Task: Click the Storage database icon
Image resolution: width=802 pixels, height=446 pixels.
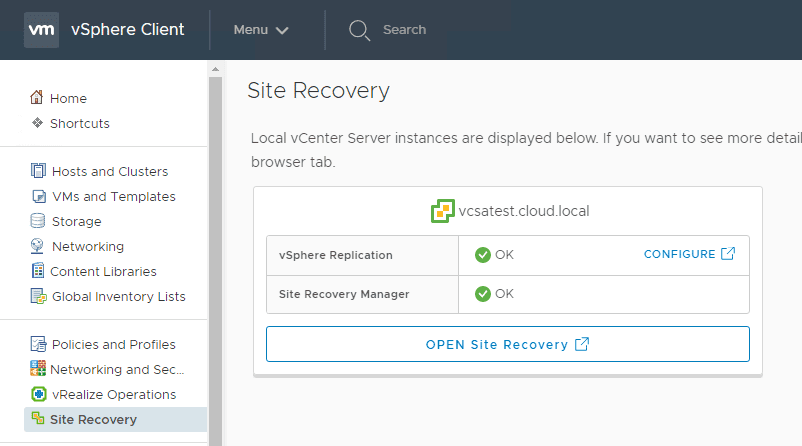Action: click(x=38, y=221)
